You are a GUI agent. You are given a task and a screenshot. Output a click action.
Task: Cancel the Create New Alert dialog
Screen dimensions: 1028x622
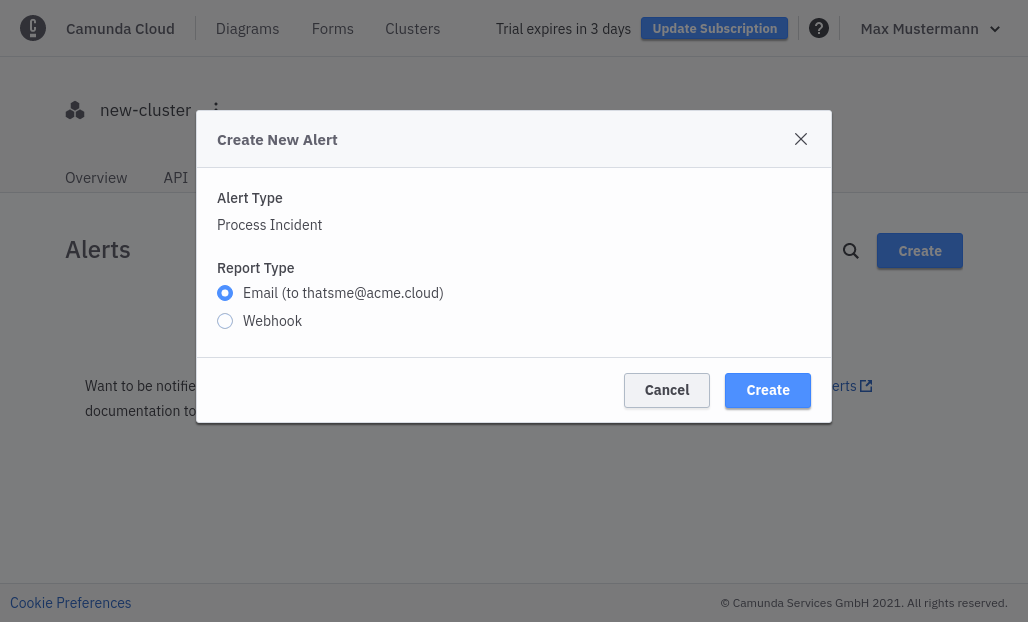666,390
